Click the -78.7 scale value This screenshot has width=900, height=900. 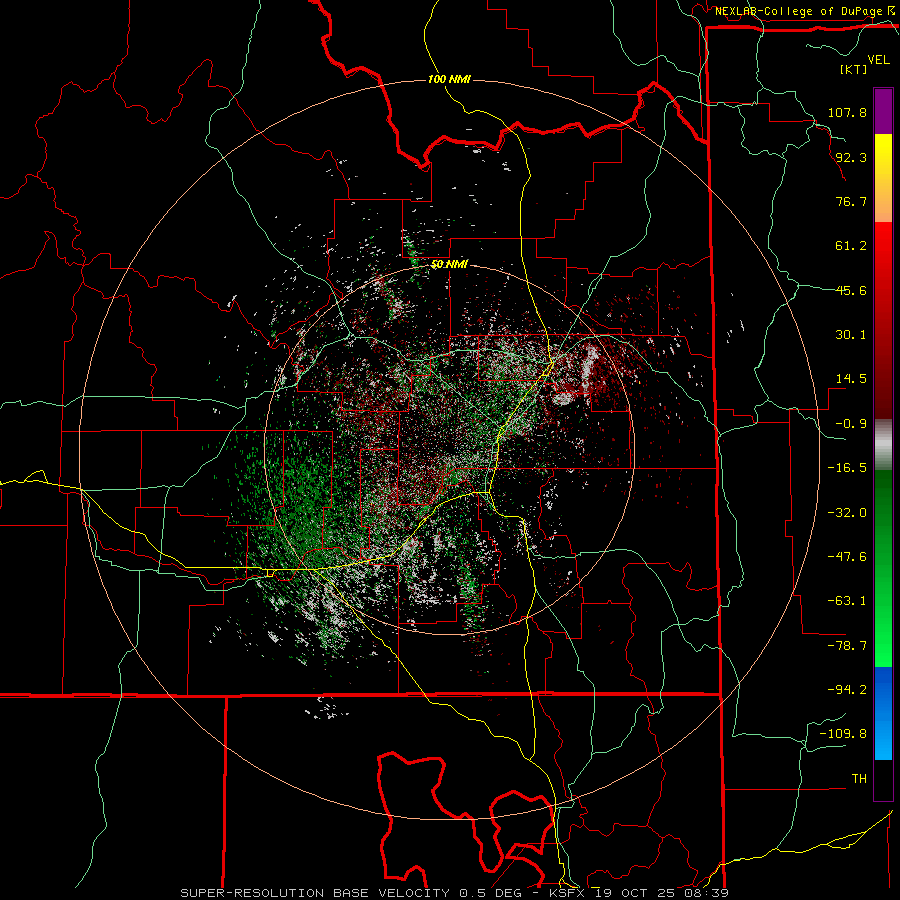tap(847, 646)
